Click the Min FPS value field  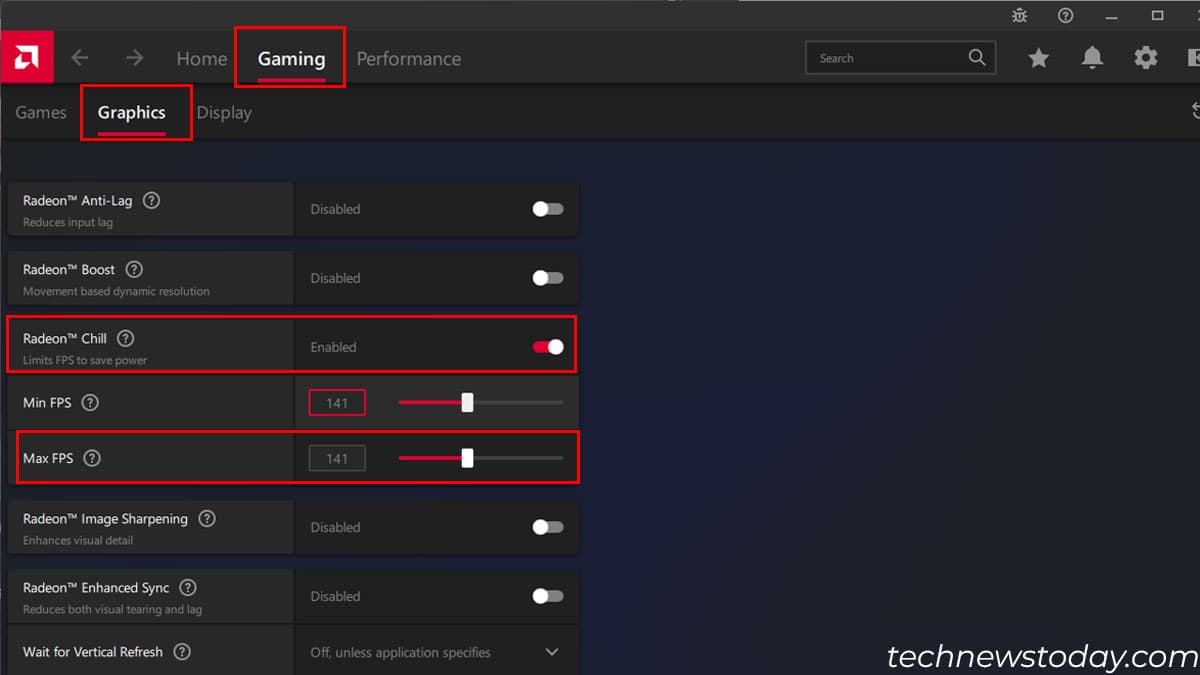337,403
